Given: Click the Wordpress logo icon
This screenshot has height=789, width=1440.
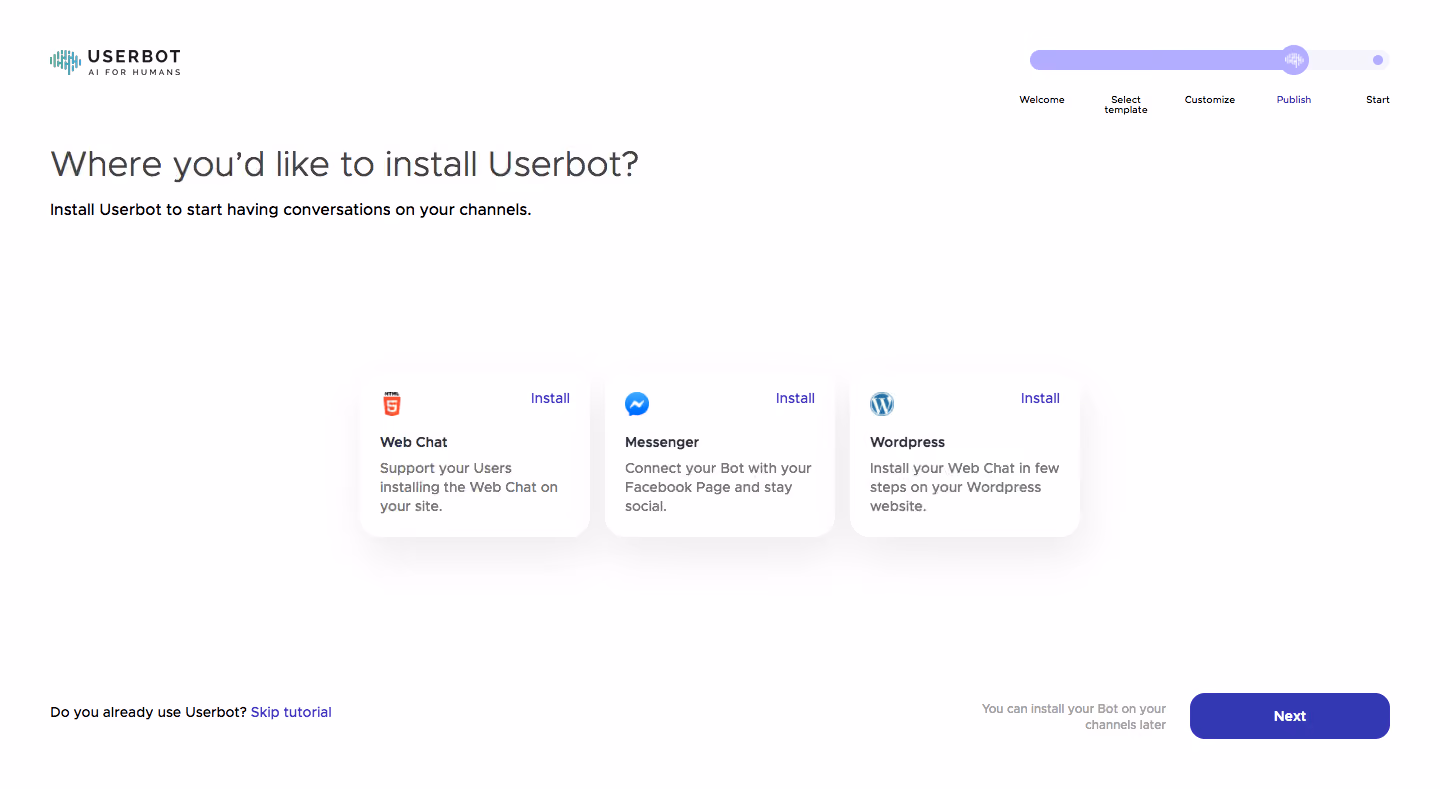Looking at the screenshot, I should (882, 404).
